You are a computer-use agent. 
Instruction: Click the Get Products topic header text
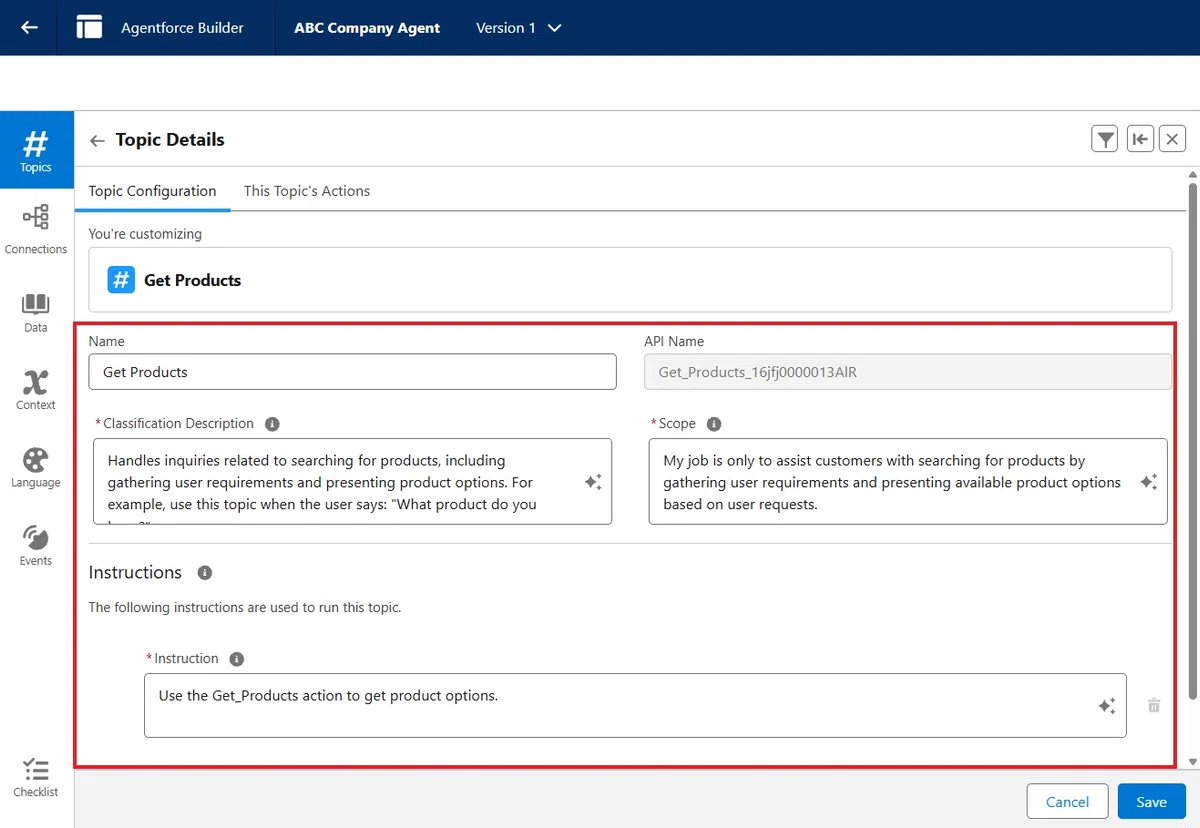[x=193, y=280]
